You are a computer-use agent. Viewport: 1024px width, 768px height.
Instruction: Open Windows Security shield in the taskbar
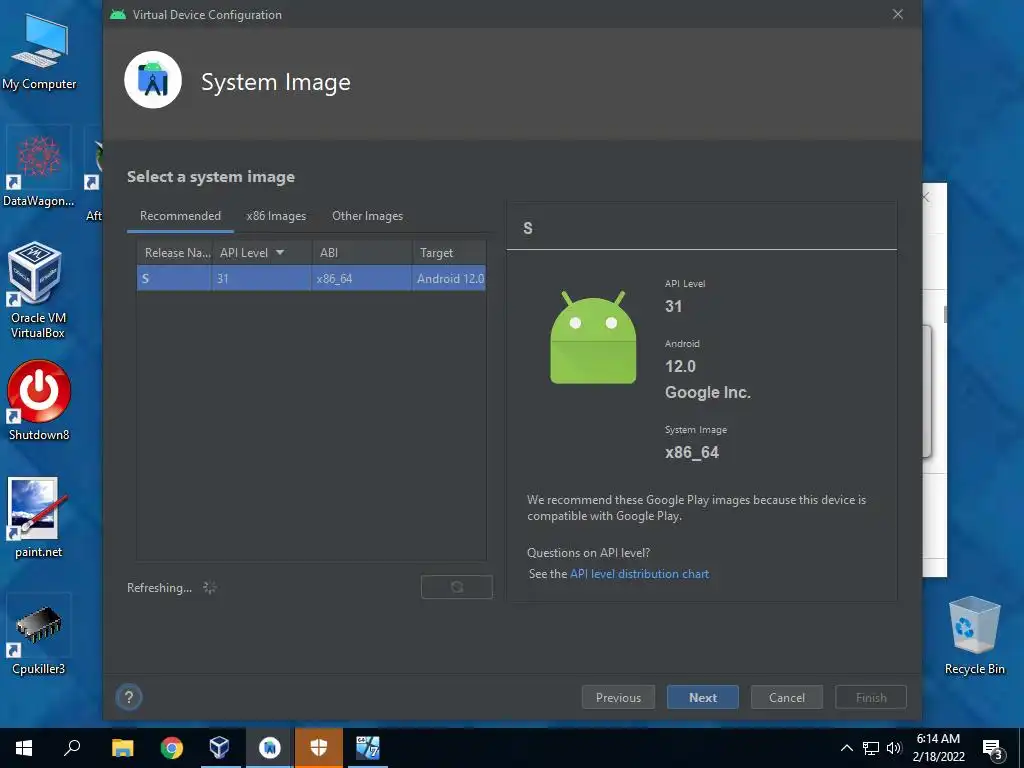(x=319, y=748)
